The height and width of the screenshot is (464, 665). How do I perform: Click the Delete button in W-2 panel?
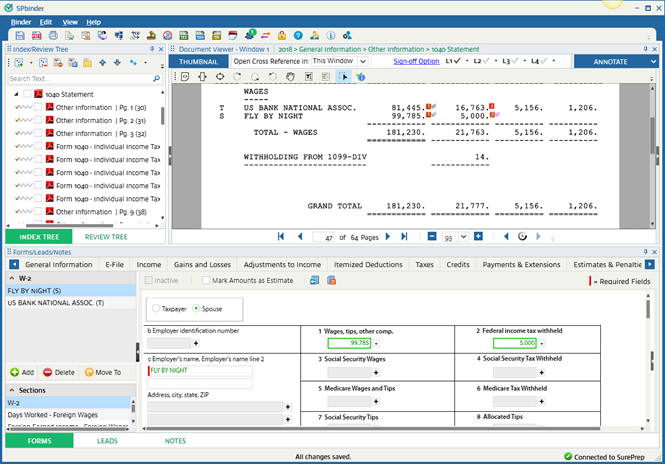click(58, 372)
